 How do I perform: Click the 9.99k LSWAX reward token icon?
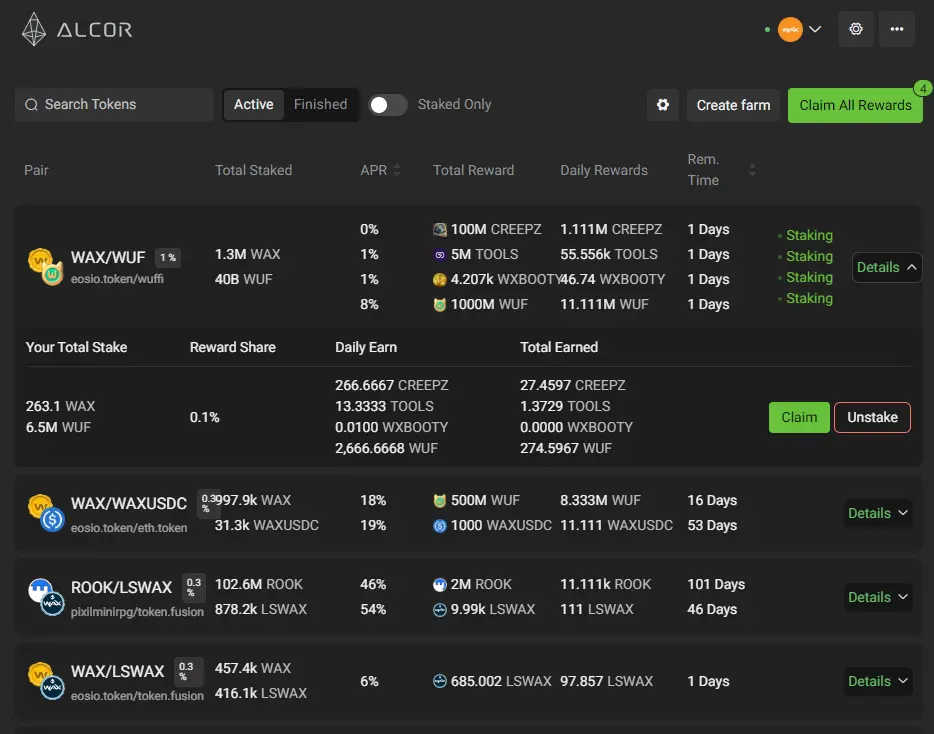tap(440, 609)
